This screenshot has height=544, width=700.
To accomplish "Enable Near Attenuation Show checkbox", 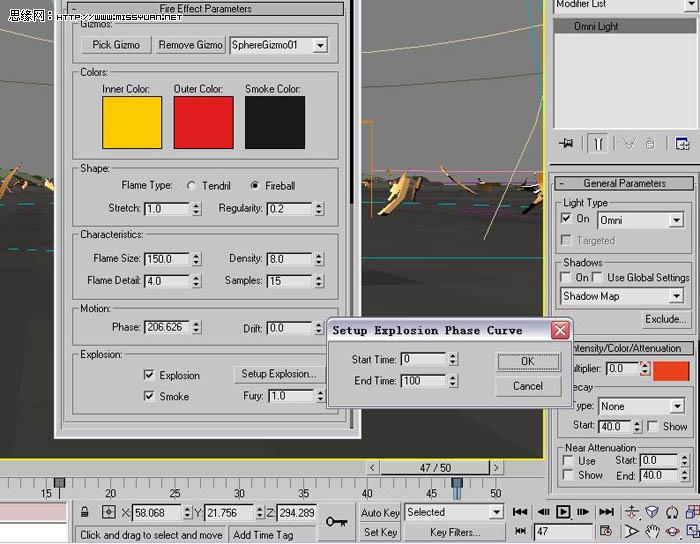I will click(x=568, y=475).
